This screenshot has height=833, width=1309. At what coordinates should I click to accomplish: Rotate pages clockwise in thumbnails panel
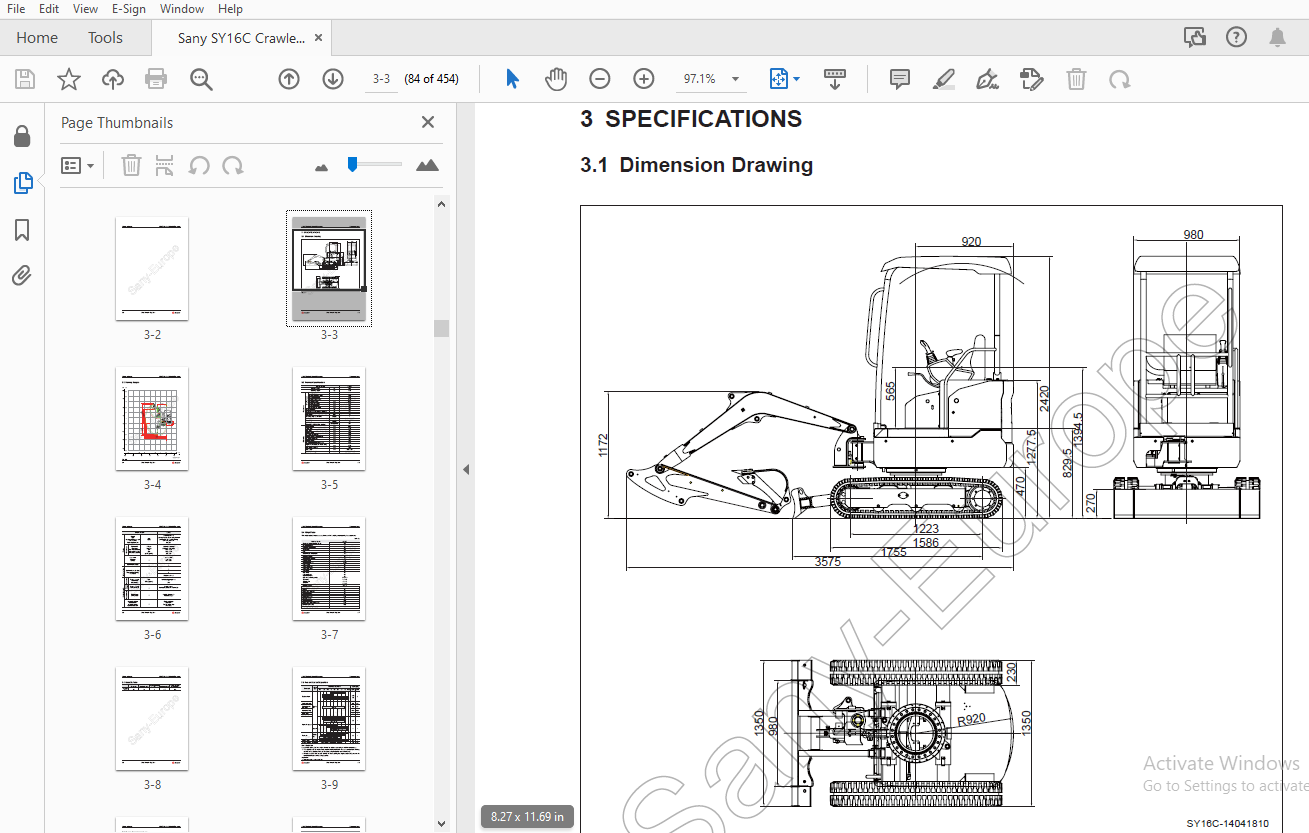[x=233, y=165]
